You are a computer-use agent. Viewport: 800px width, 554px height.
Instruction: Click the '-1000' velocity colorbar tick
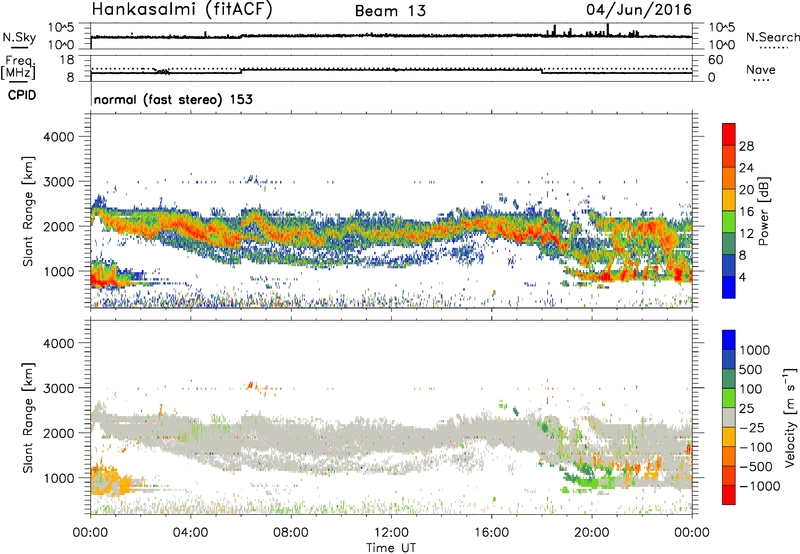point(759,486)
